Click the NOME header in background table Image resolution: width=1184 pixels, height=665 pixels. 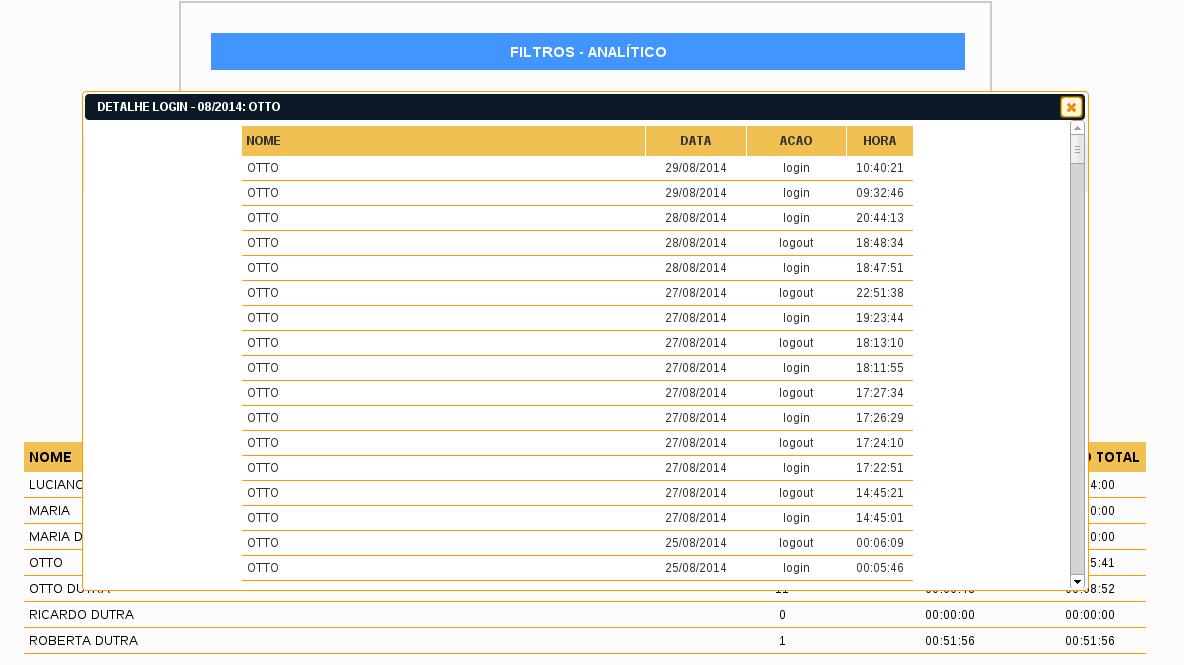tap(50, 457)
